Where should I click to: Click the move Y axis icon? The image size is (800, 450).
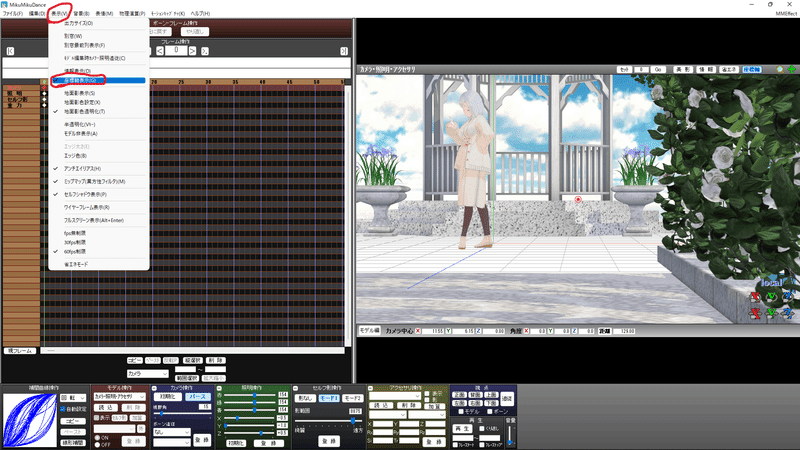click(x=771, y=313)
